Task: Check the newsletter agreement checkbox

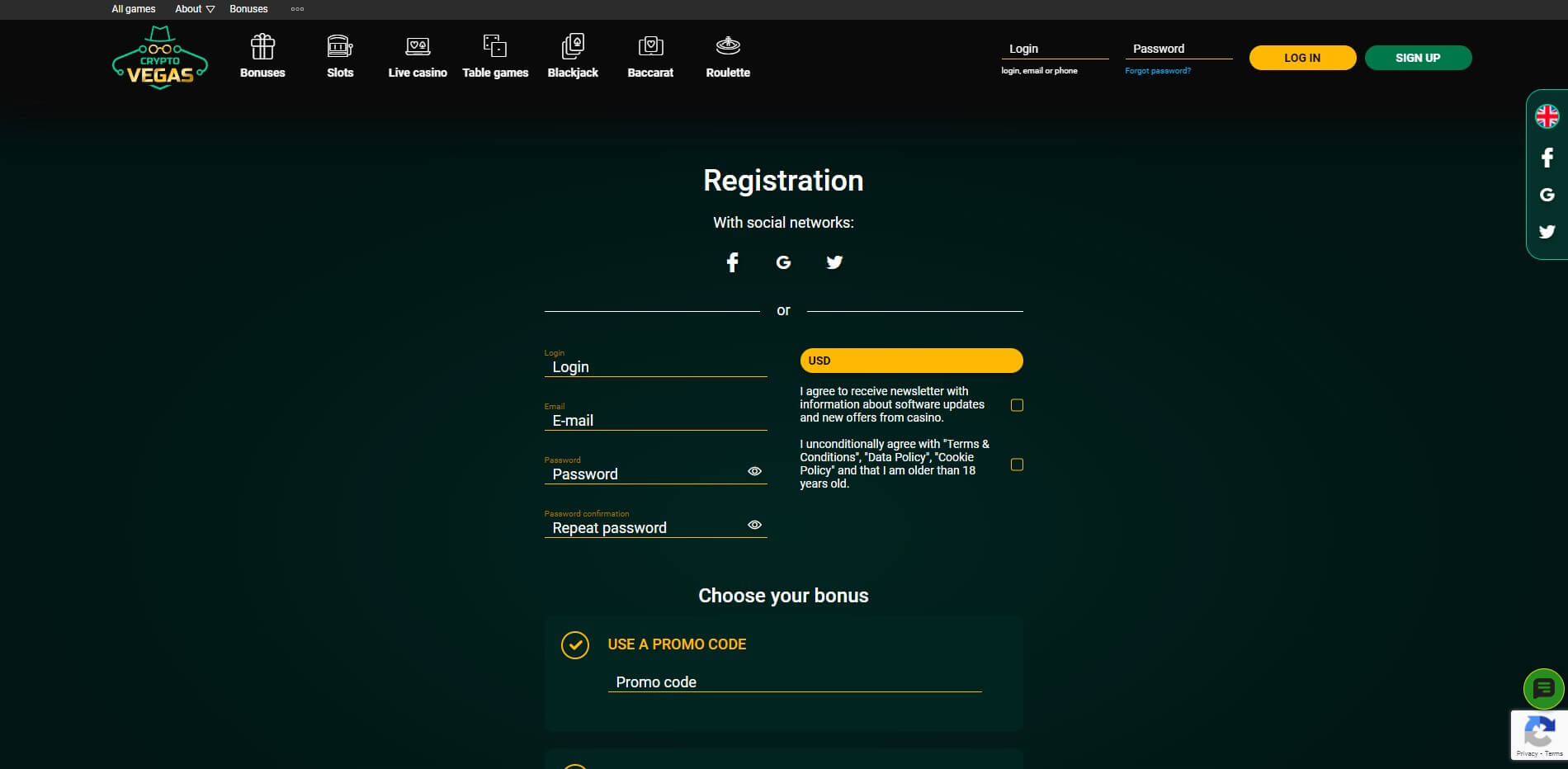Action: point(1017,405)
